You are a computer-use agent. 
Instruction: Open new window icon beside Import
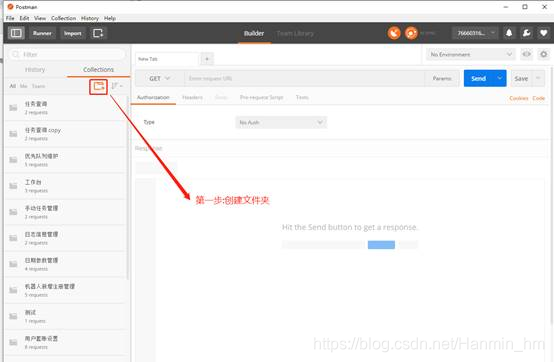coord(98,33)
